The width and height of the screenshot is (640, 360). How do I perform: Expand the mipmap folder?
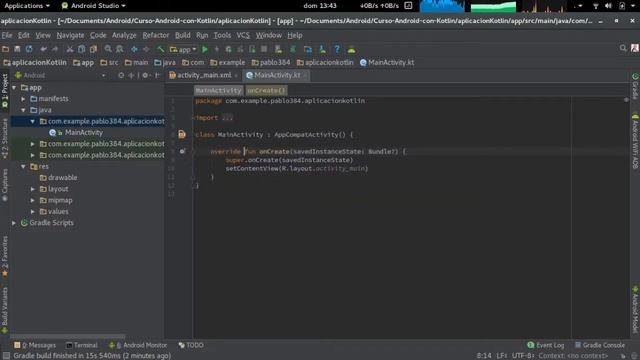(x=33, y=200)
